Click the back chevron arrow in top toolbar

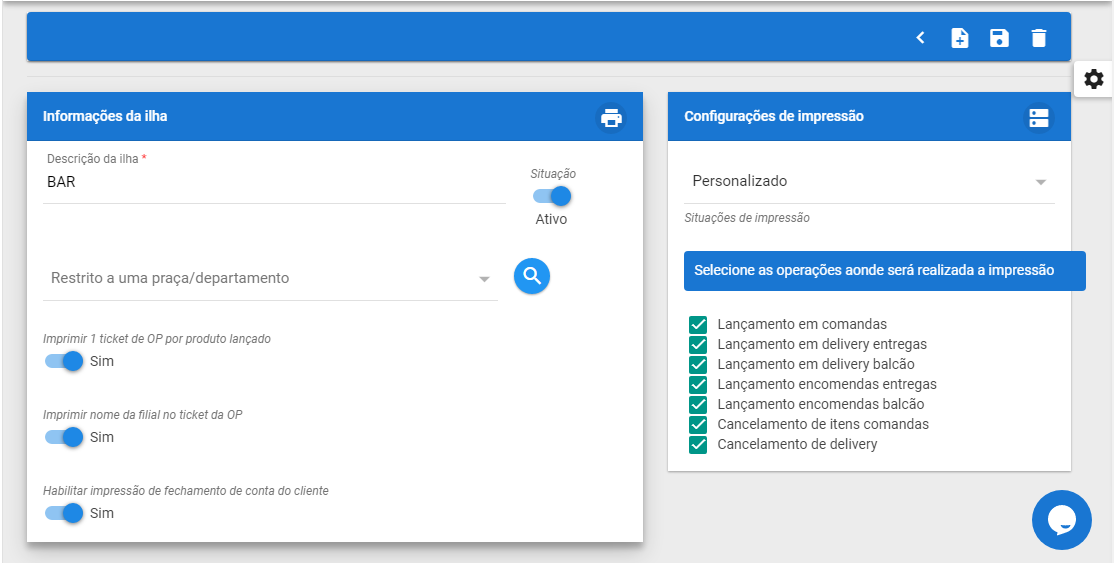[x=920, y=38]
